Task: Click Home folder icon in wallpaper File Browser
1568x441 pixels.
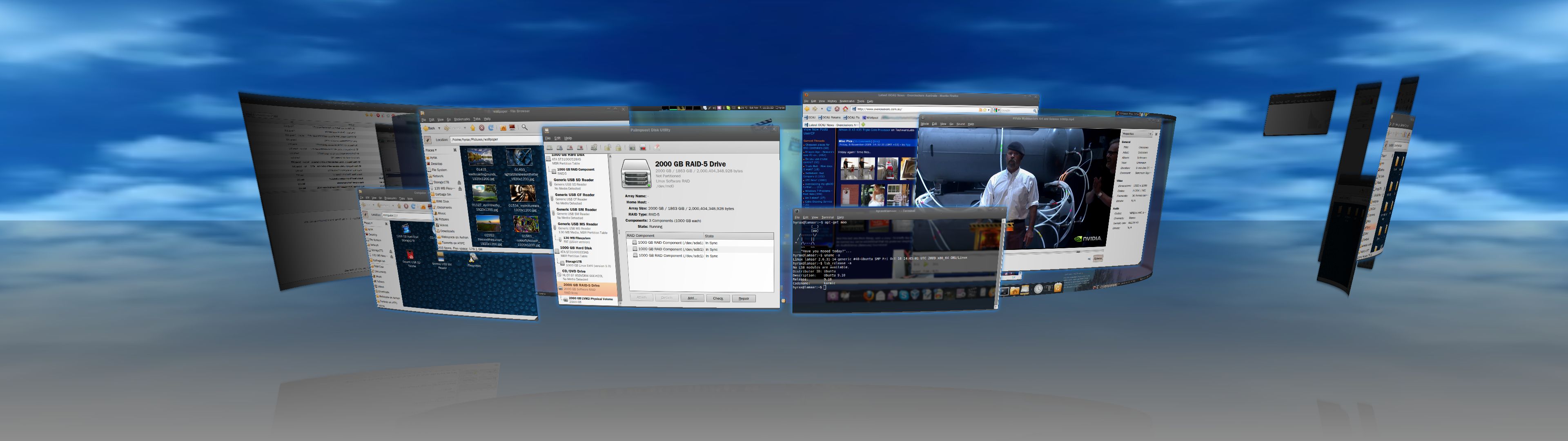Action: click(503, 128)
